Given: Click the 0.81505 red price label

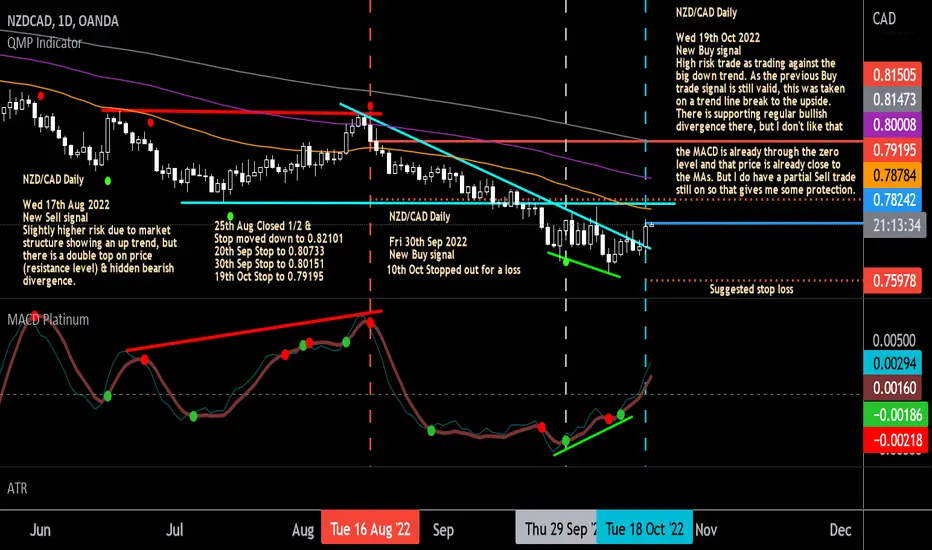Looking at the screenshot, I should coord(894,75).
